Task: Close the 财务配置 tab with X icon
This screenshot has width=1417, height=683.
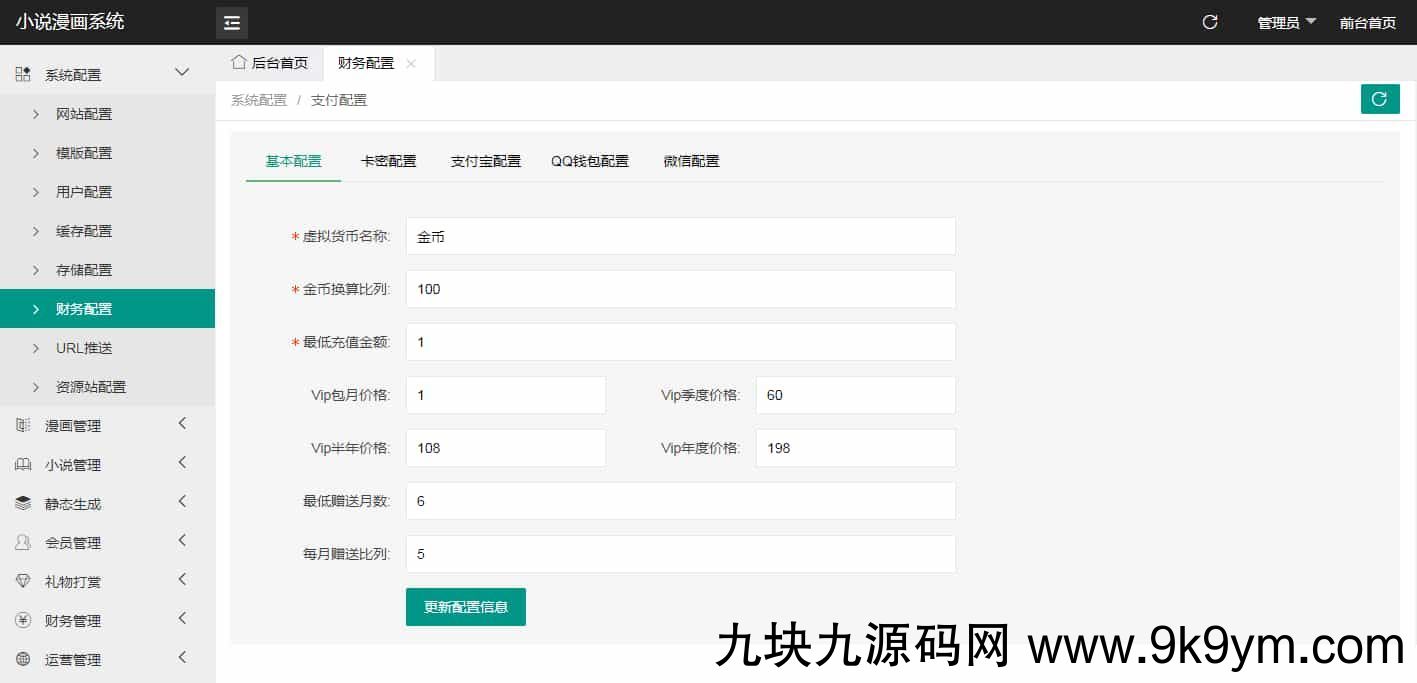Action: click(x=411, y=63)
